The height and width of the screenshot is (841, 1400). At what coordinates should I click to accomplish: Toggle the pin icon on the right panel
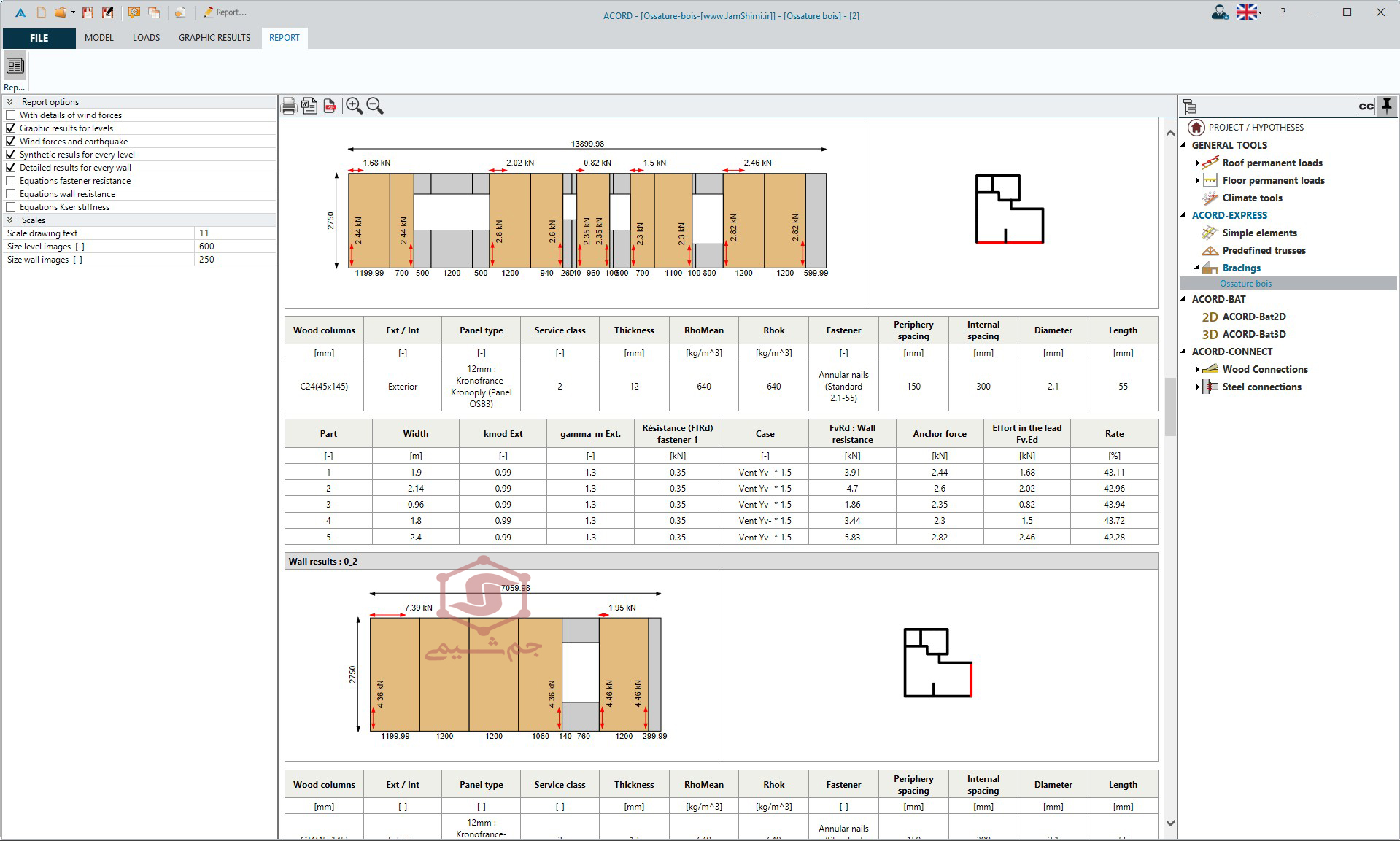[1387, 106]
